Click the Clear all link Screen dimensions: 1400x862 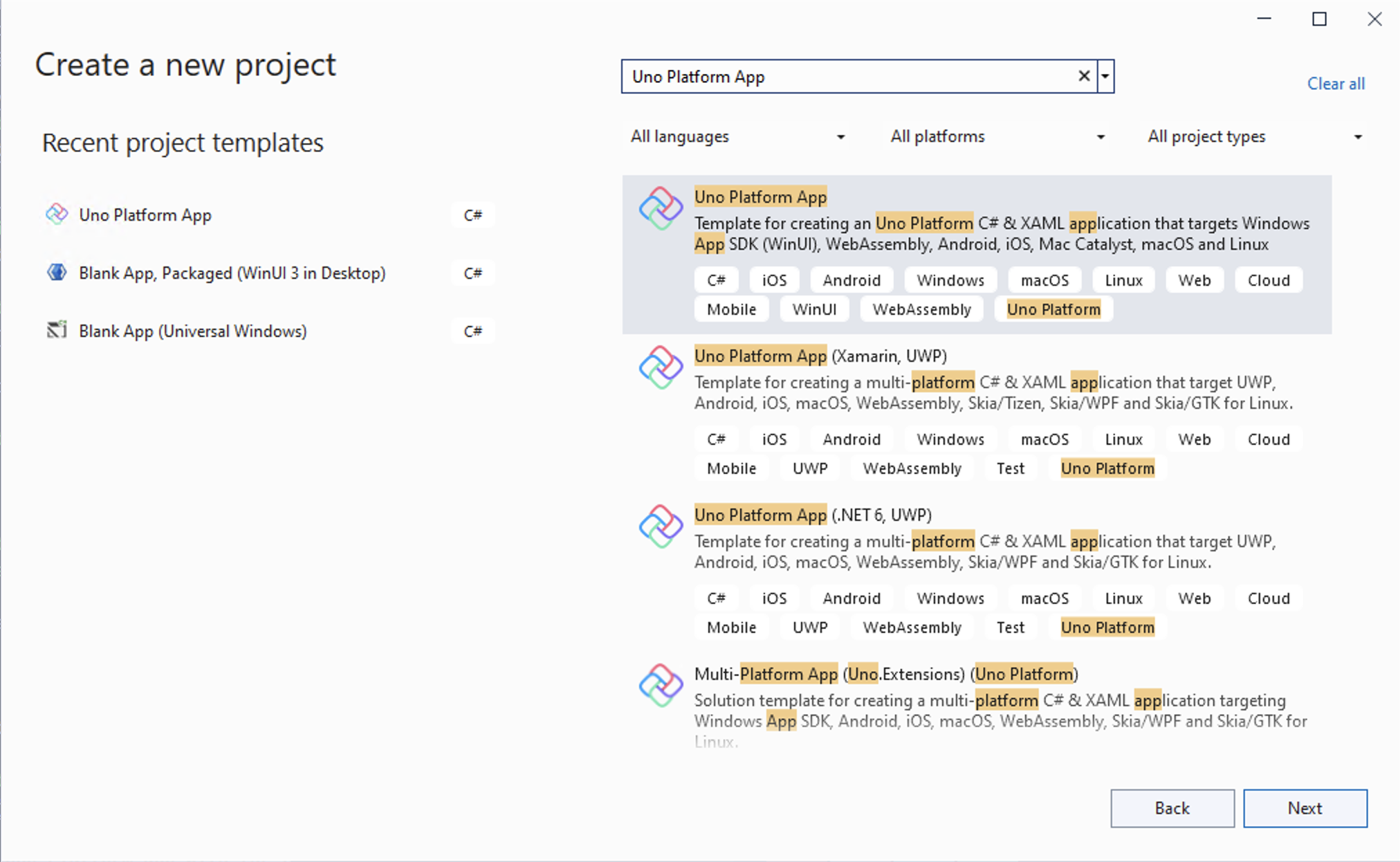tap(1336, 83)
